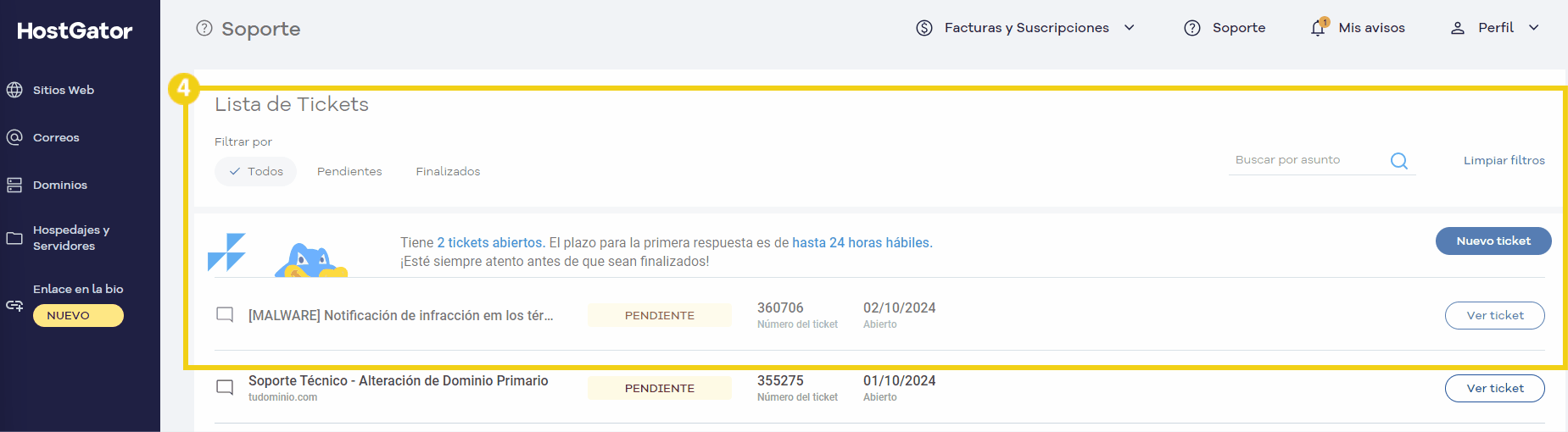Select the Todos filter chip

click(255, 171)
